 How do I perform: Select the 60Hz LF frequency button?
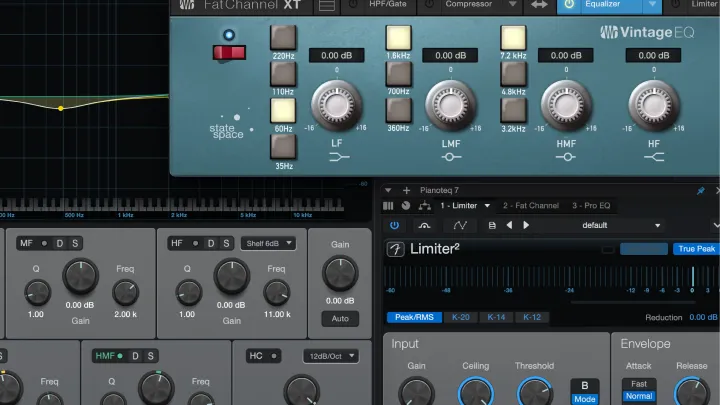(283, 111)
